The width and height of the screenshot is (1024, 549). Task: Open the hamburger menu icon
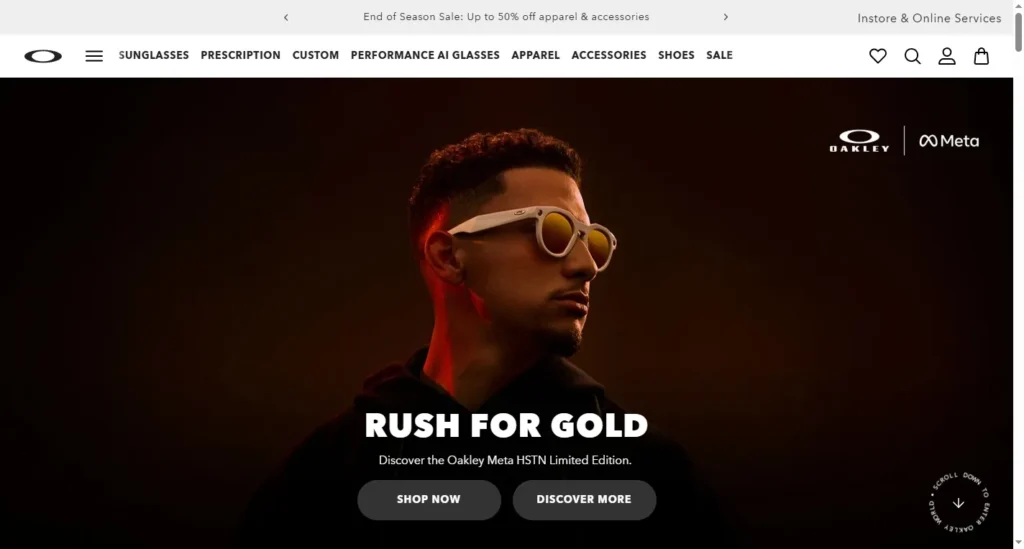pos(94,56)
